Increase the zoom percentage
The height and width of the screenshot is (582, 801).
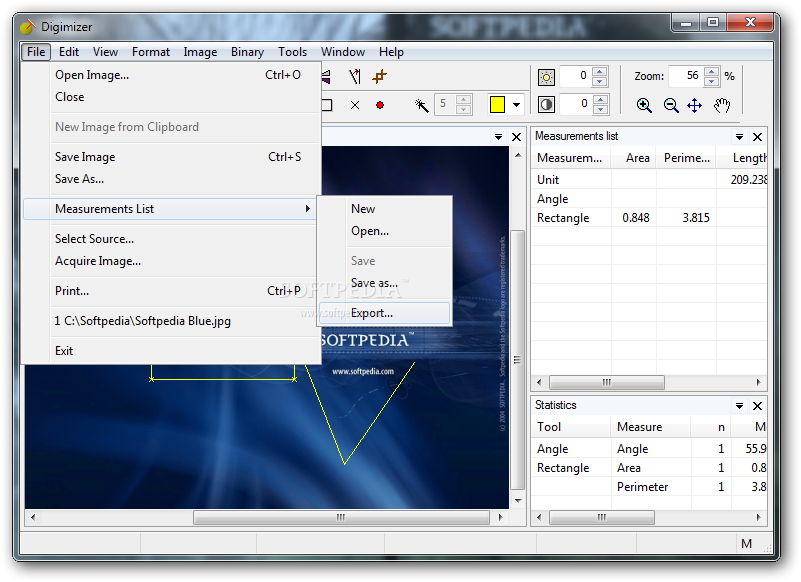[x=712, y=72]
